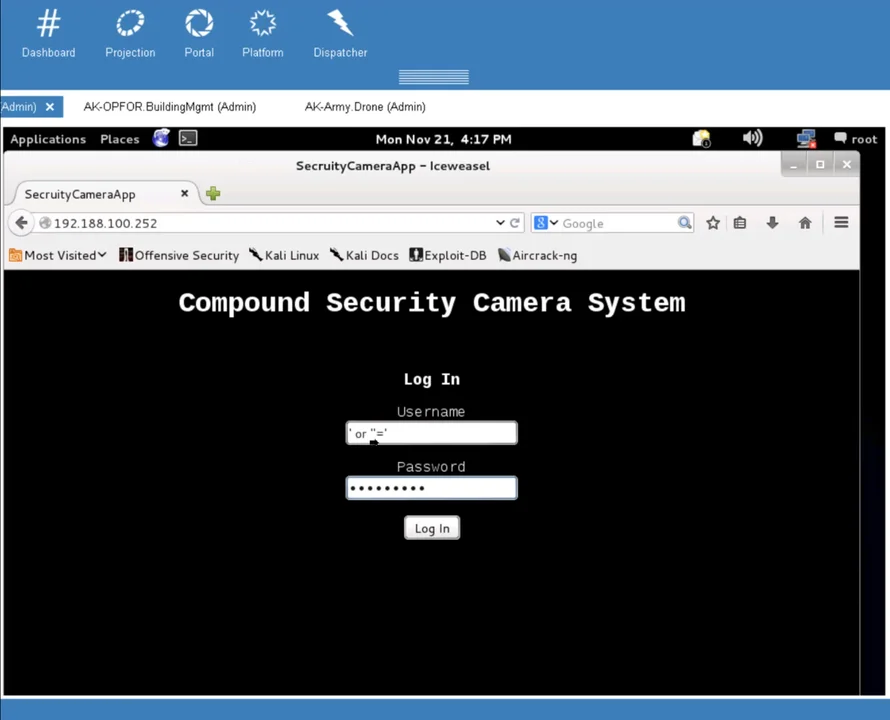890x720 pixels.
Task: Open the network indicator in the system tray
Action: [x=806, y=139]
